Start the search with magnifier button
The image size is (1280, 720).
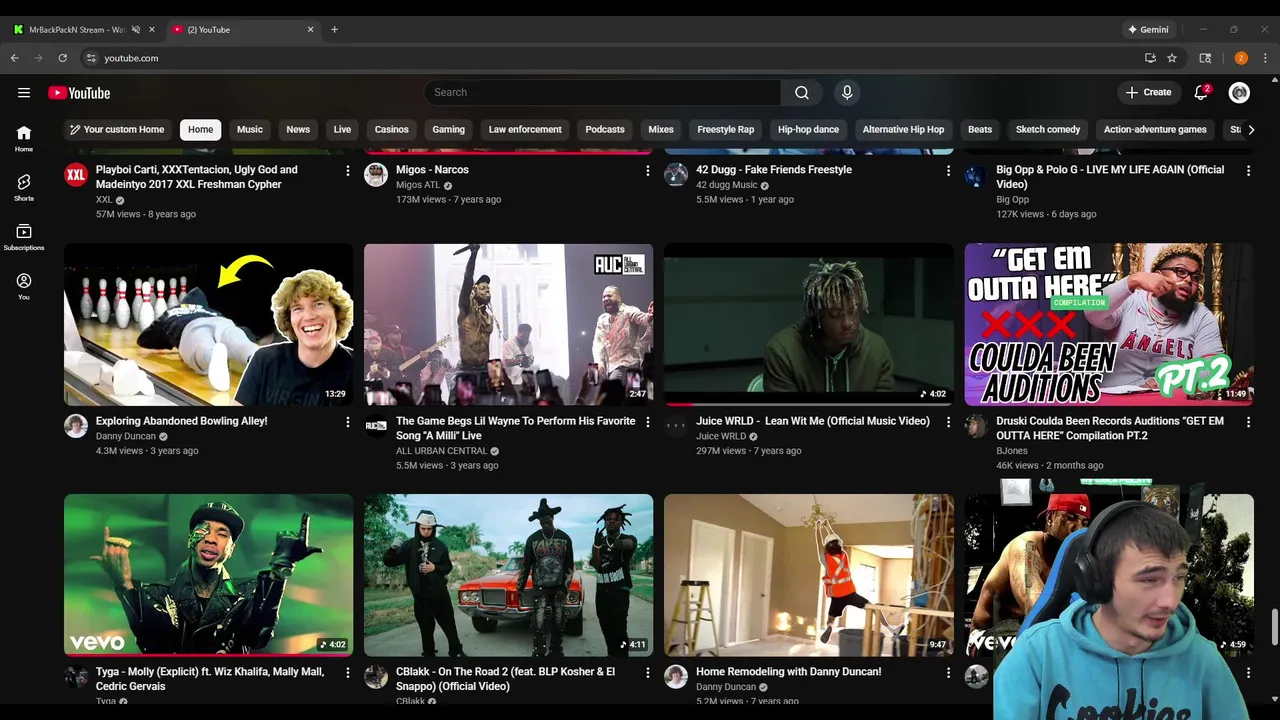[802, 93]
